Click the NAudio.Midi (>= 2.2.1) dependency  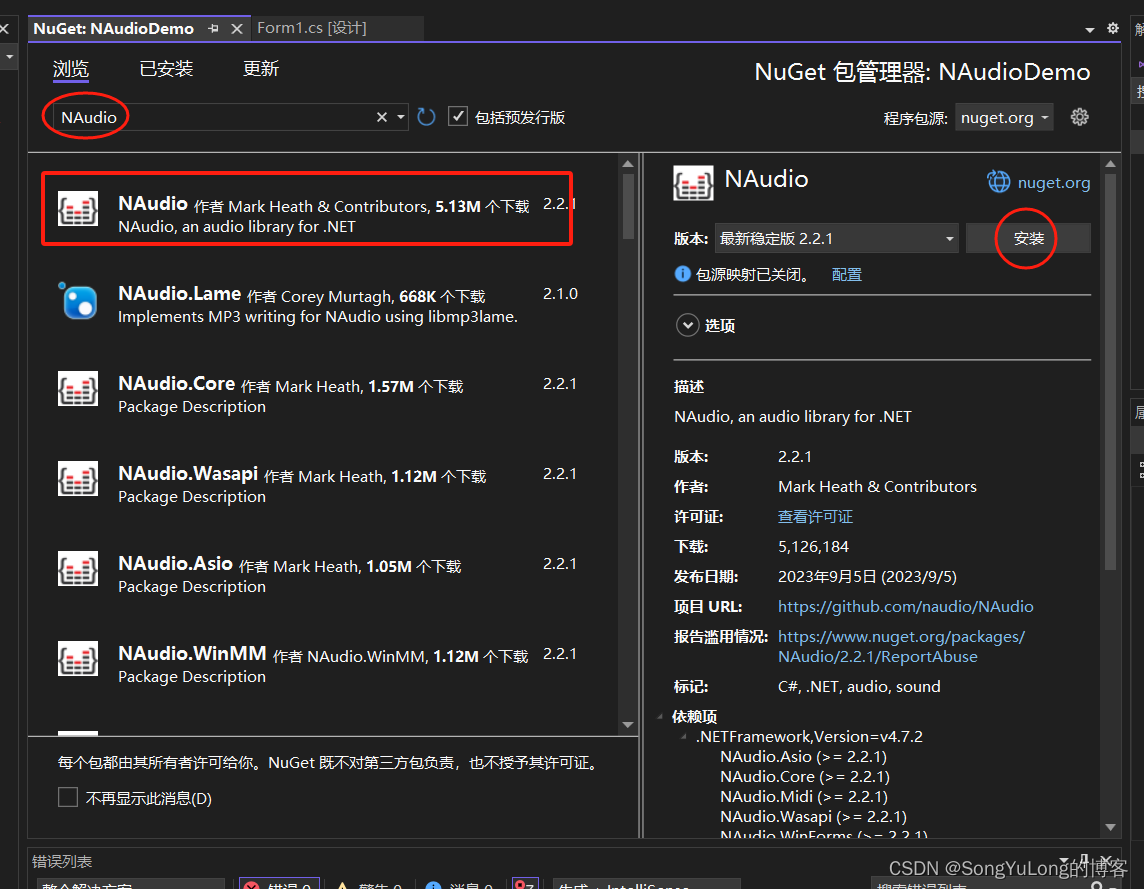(x=804, y=796)
